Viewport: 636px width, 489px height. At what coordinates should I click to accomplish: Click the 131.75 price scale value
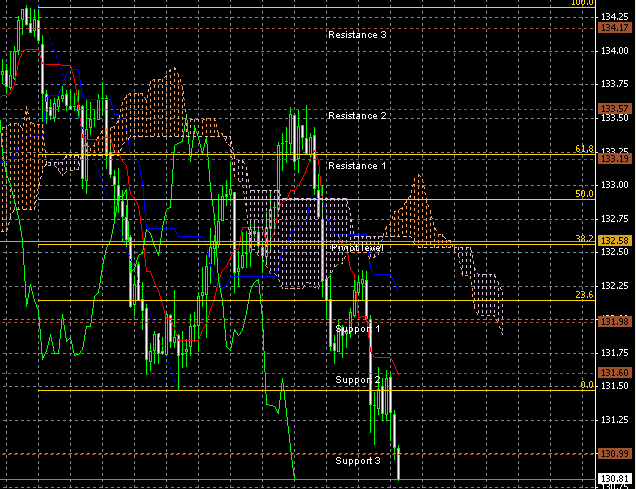coord(615,353)
